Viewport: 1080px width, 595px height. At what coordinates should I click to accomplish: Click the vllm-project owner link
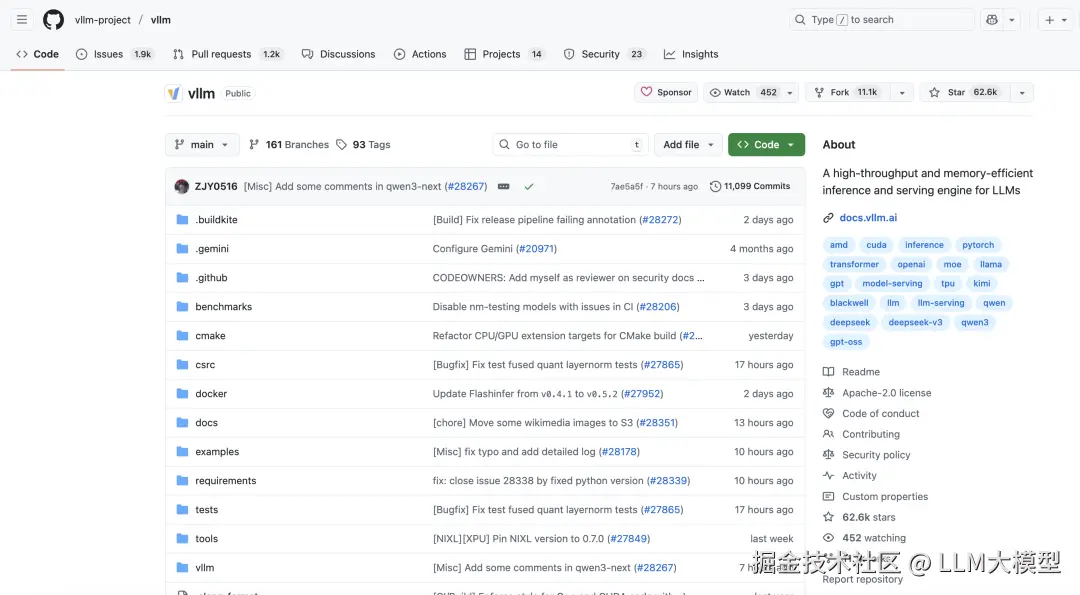point(103,20)
